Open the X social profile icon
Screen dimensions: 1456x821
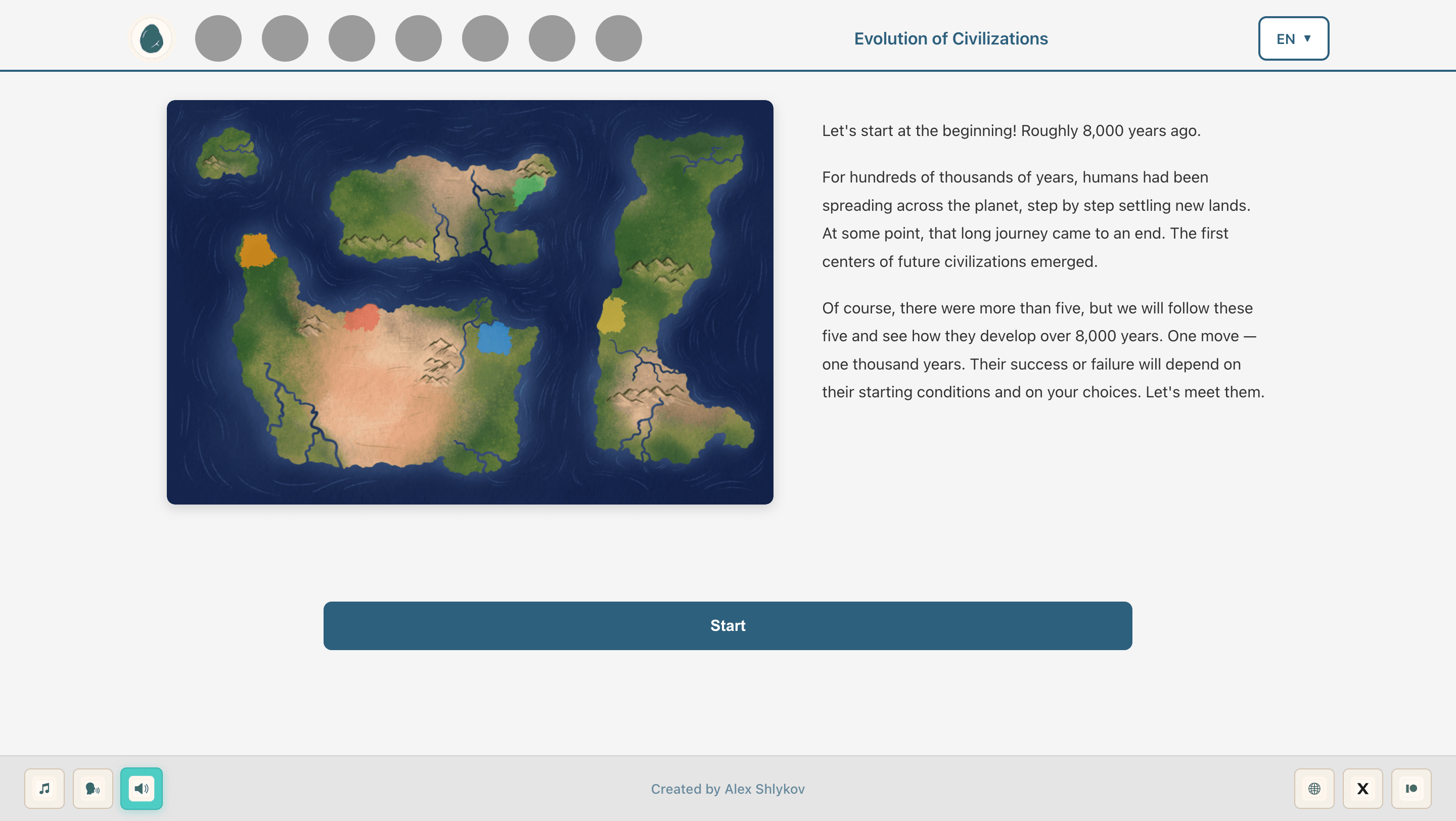coord(1363,788)
